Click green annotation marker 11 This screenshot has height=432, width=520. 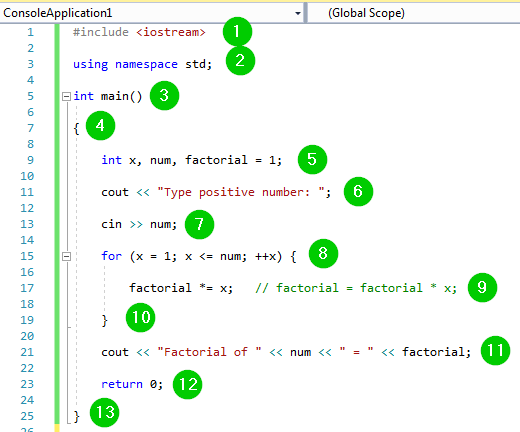click(x=495, y=350)
